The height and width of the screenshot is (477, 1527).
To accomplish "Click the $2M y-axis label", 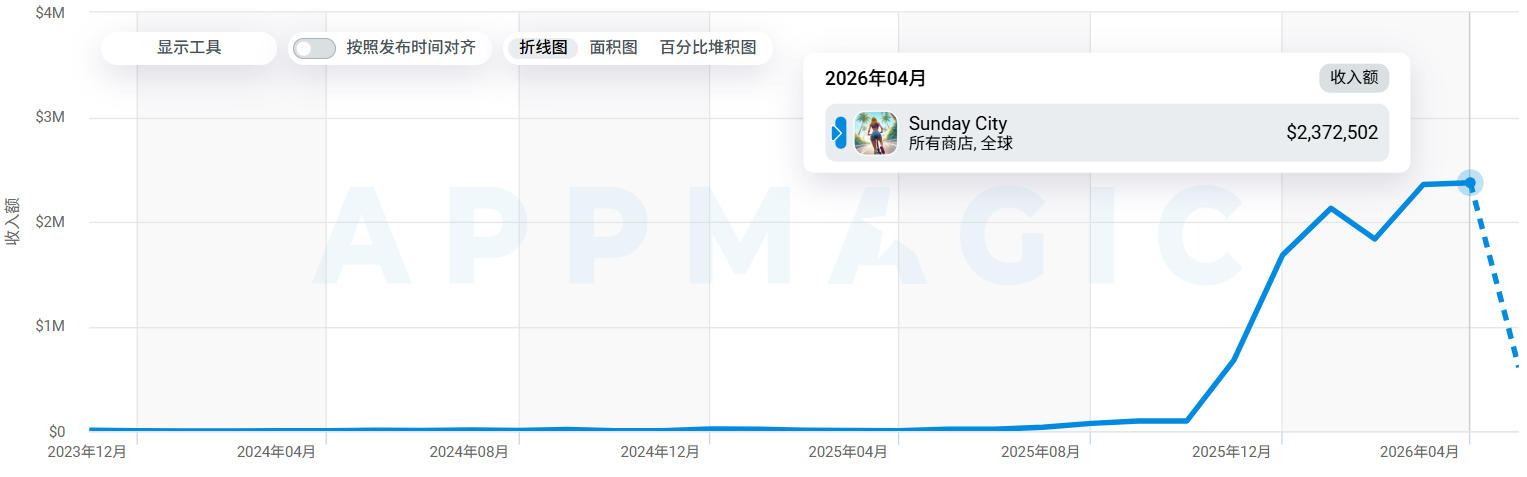I will coord(50,222).
